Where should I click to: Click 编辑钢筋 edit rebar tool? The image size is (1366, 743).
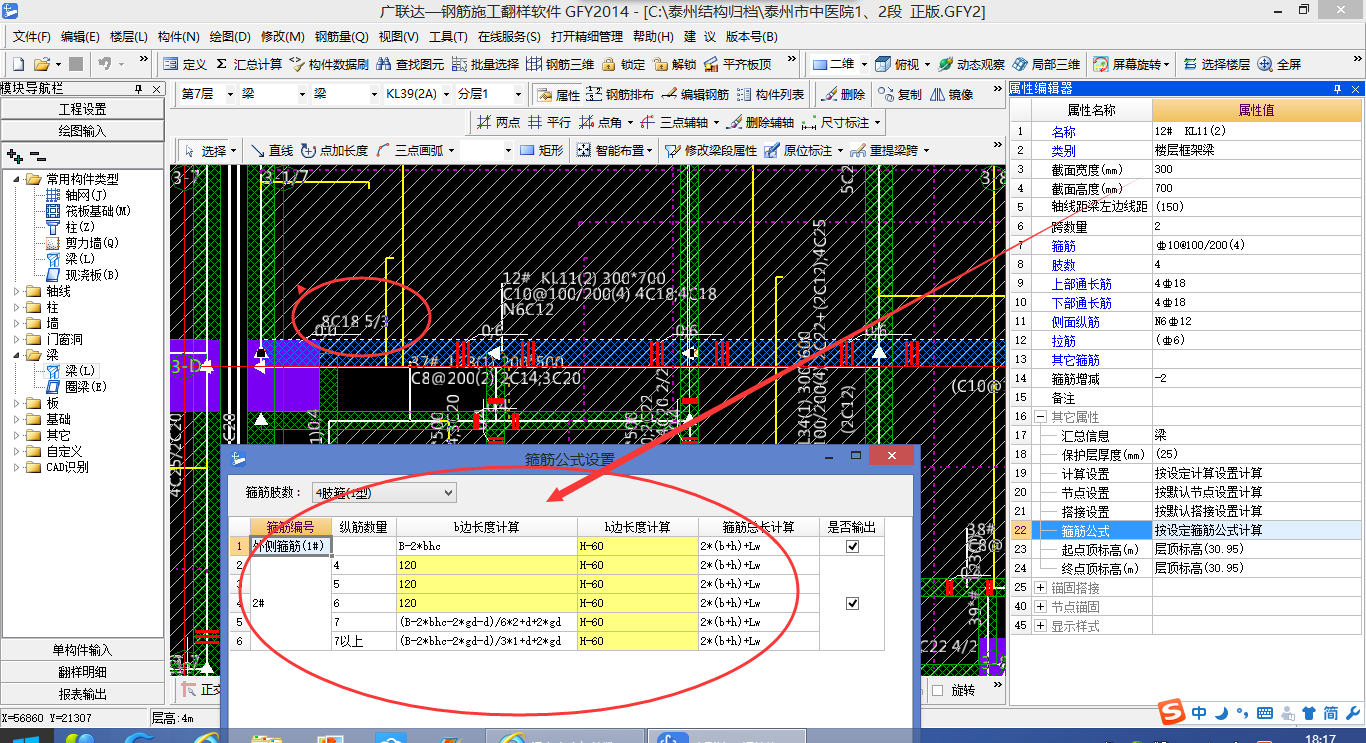pyautogui.click(x=695, y=95)
